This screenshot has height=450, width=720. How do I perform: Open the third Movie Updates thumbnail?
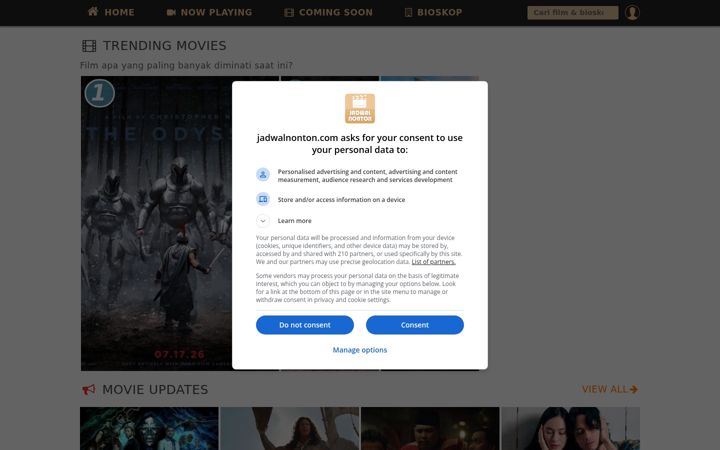[x=430, y=428]
